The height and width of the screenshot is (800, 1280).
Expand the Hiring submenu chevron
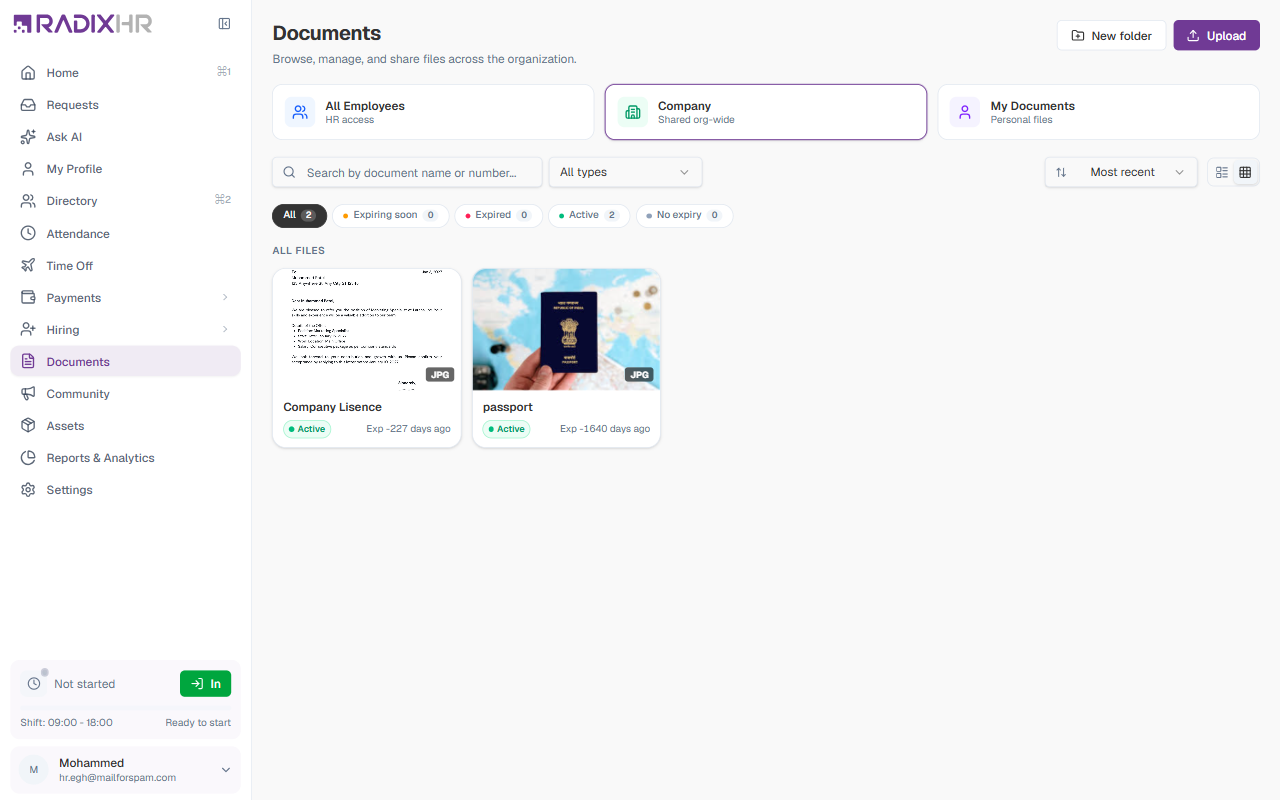coord(225,330)
